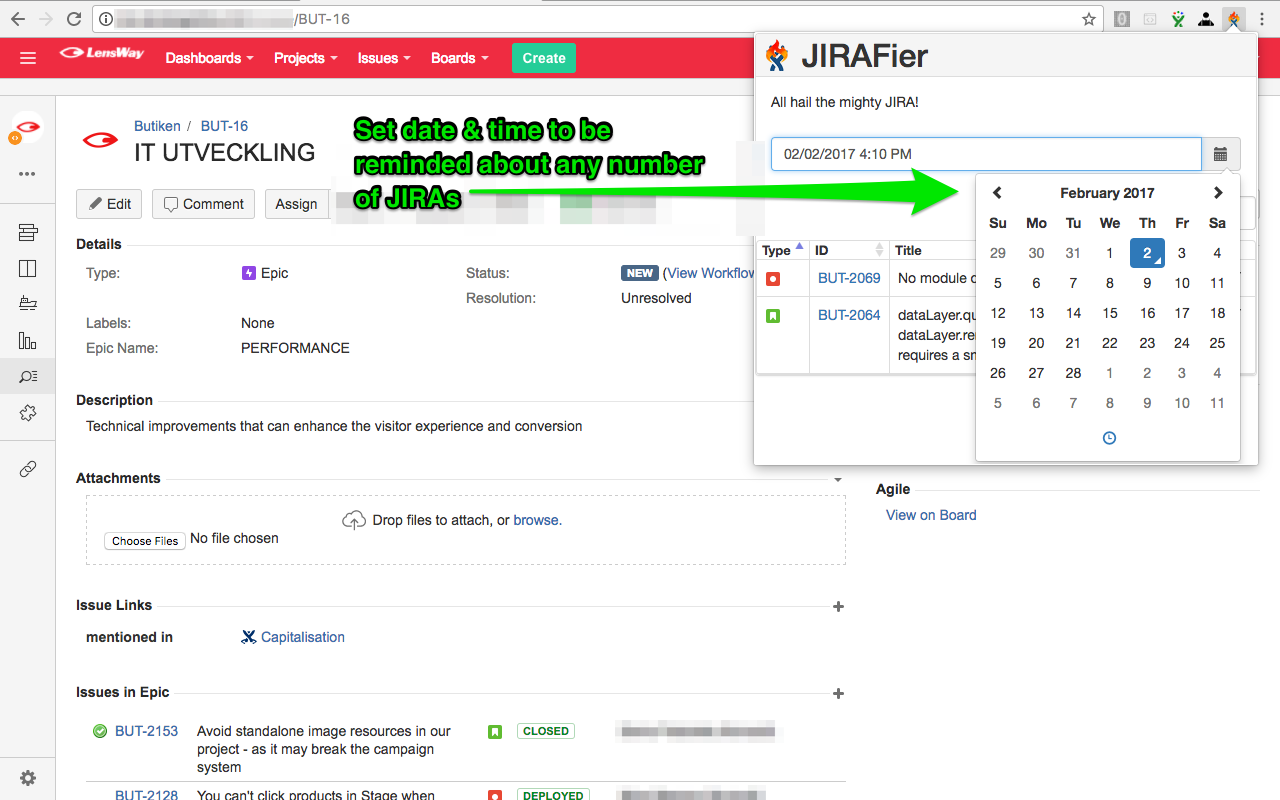The height and width of the screenshot is (800, 1280).
Task: Open the Issues dropdown menu
Action: pos(384,58)
